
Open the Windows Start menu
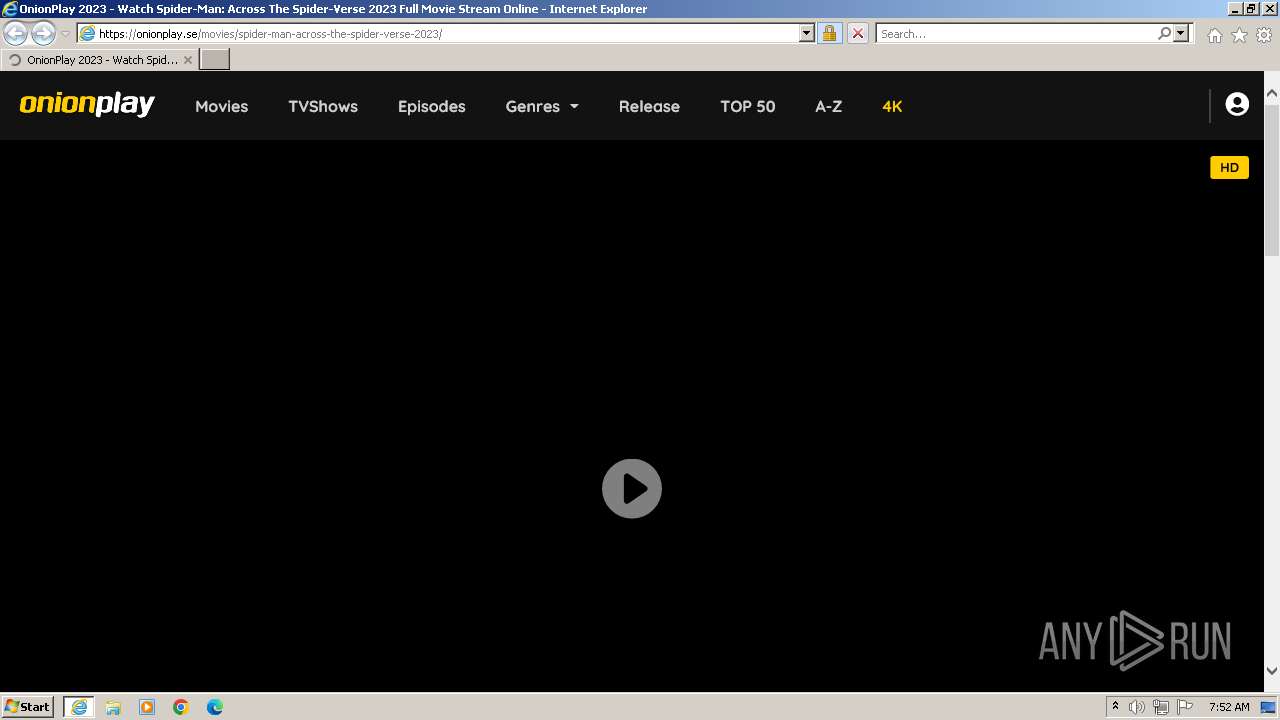pos(27,706)
